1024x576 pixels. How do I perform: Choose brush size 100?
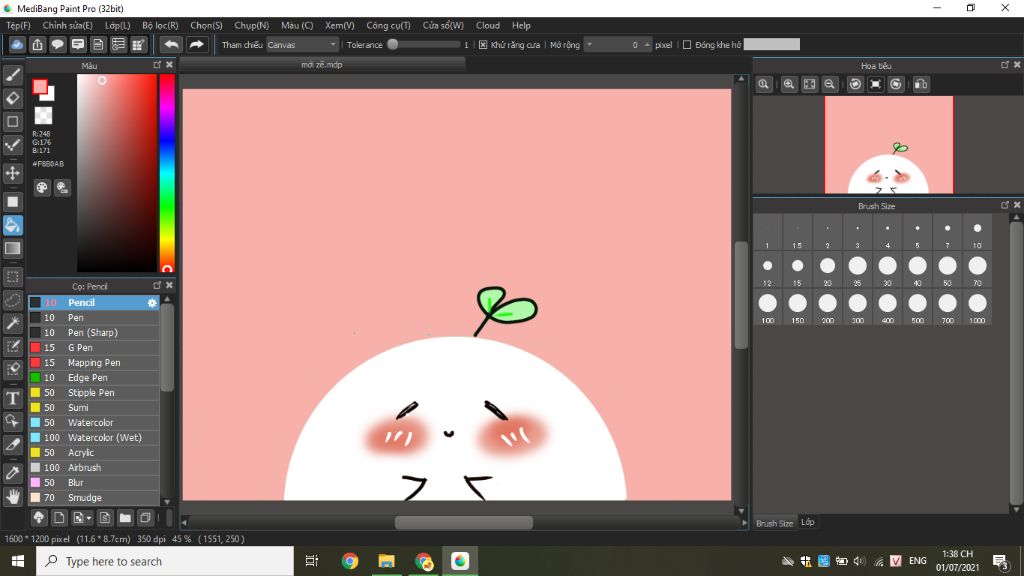(x=767, y=307)
